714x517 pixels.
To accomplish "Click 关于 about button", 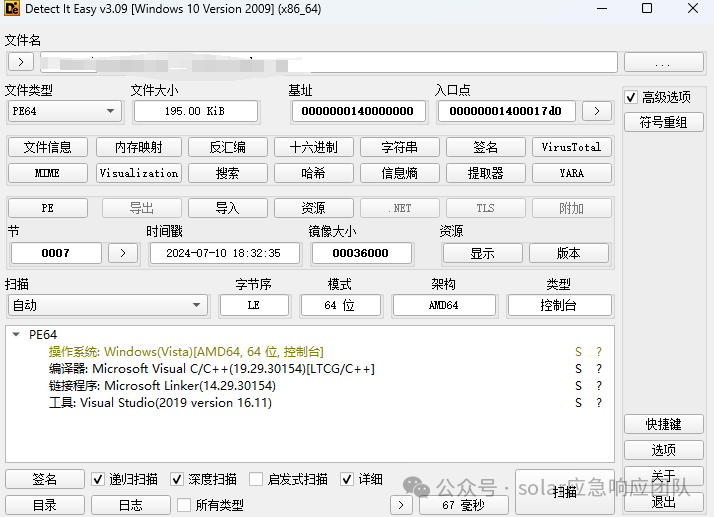I will coord(663,476).
